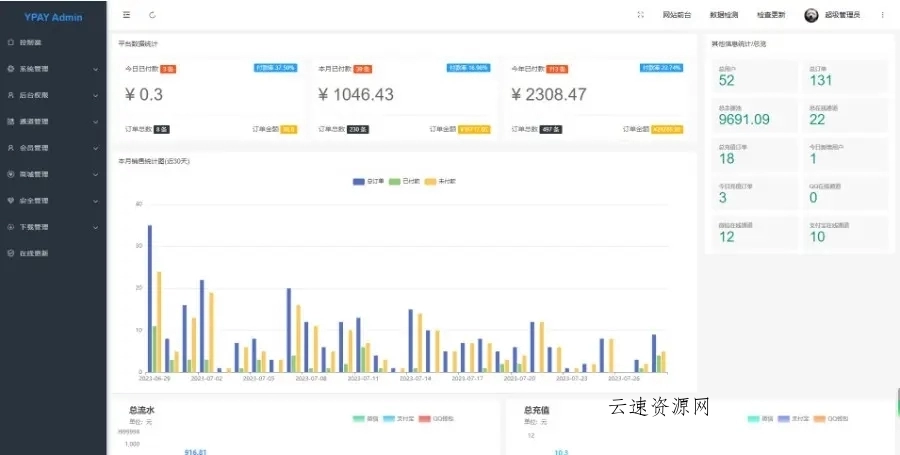Click the YPAY Admin logo title
900x455 pixels.
point(53,17)
